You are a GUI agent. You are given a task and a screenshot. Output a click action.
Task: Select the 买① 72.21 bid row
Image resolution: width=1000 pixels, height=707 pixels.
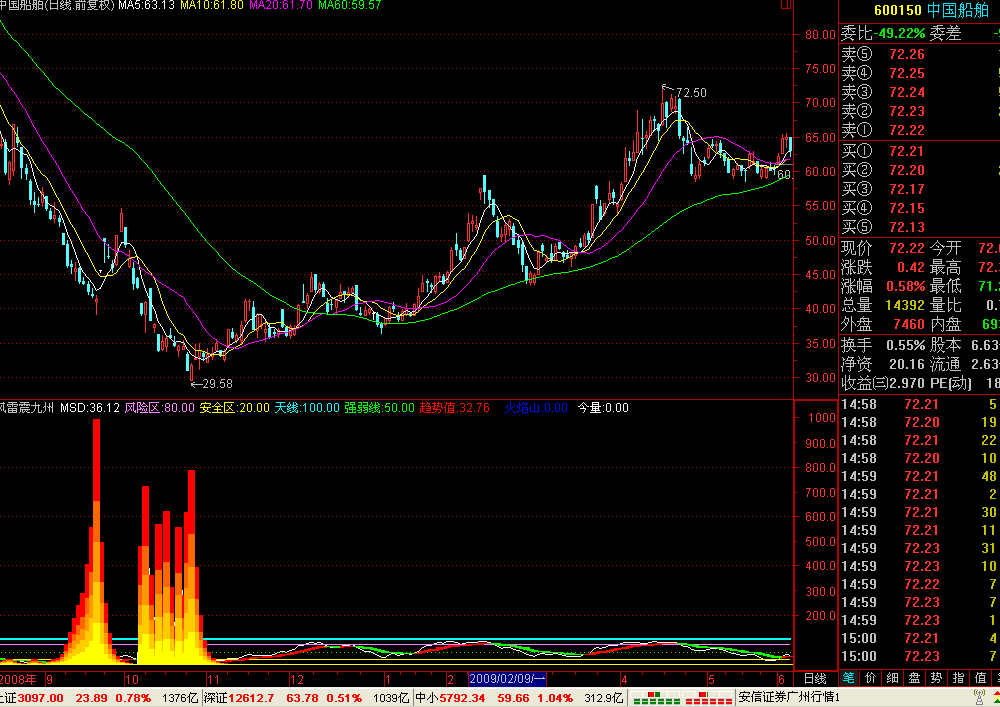tap(920, 151)
